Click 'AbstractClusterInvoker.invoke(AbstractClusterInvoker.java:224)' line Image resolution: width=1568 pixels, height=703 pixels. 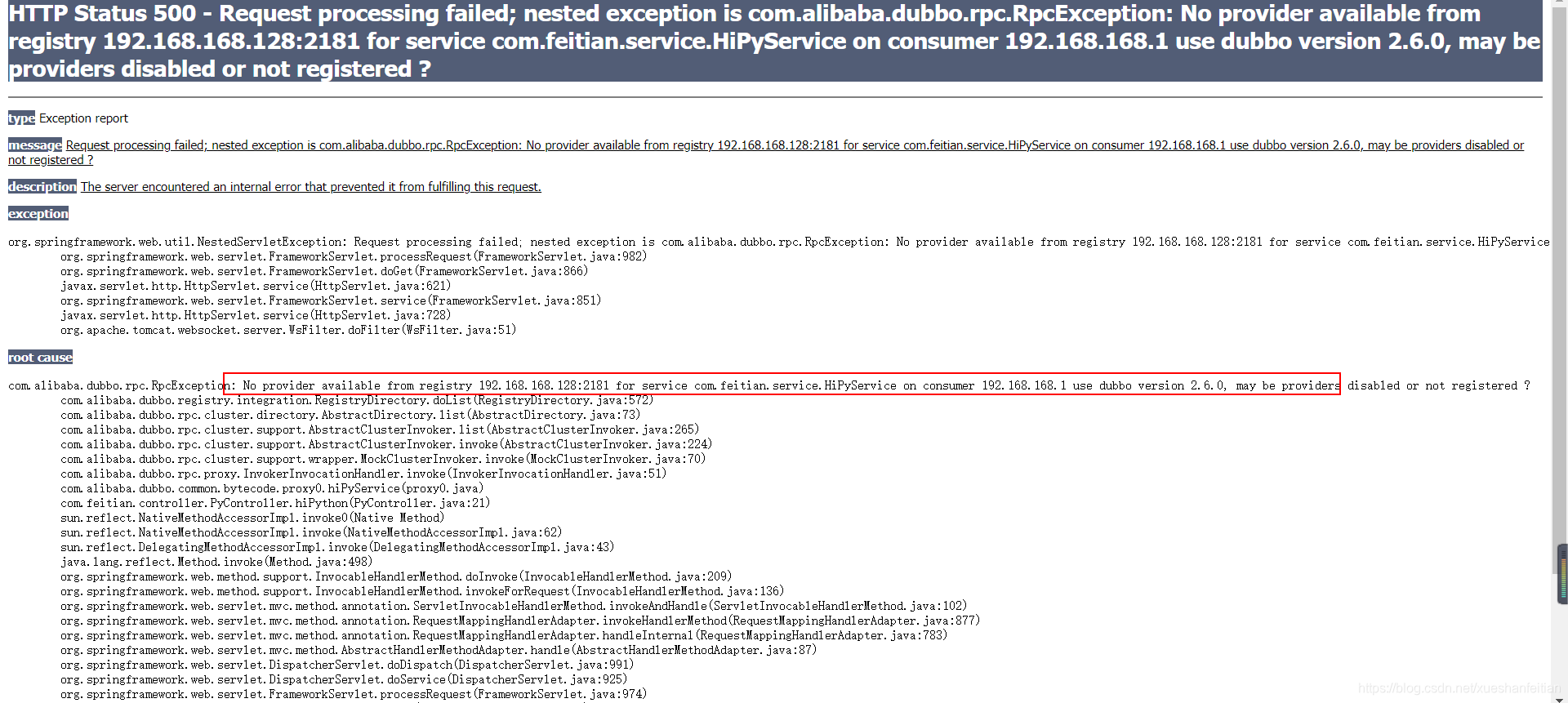[386, 444]
